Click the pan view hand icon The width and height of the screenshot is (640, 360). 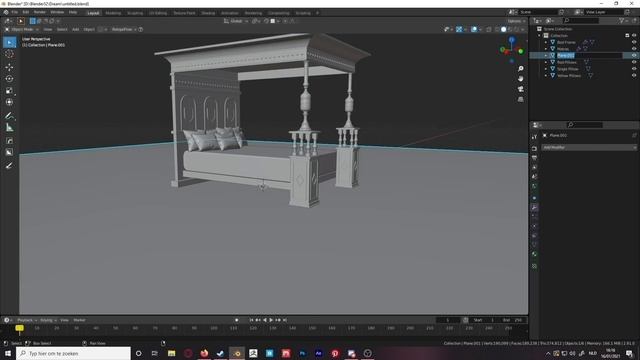coord(520,79)
